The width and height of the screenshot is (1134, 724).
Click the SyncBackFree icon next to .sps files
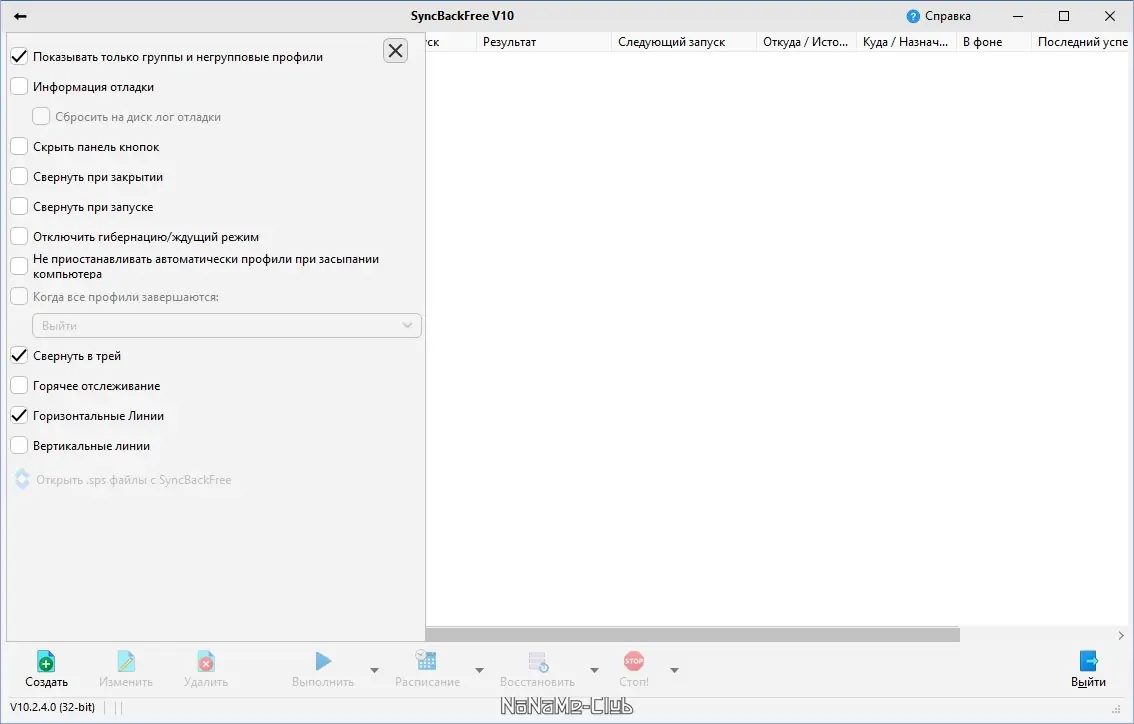(22, 480)
